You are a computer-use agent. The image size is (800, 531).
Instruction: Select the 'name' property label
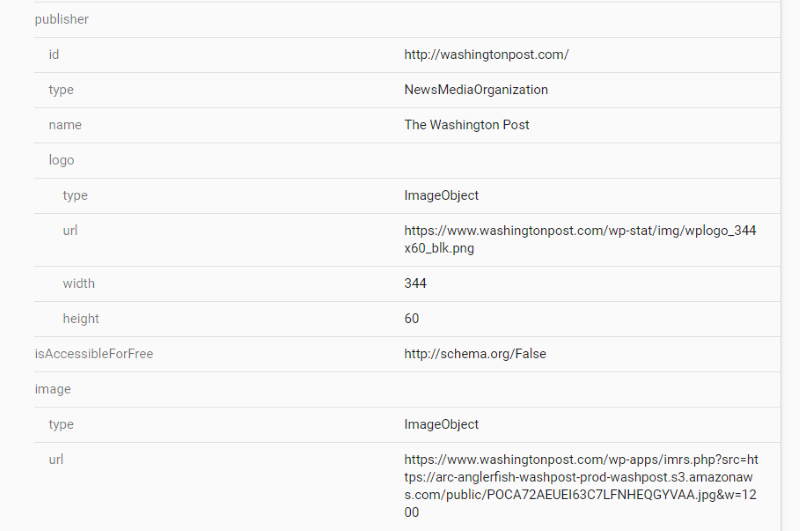coord(65,125)
